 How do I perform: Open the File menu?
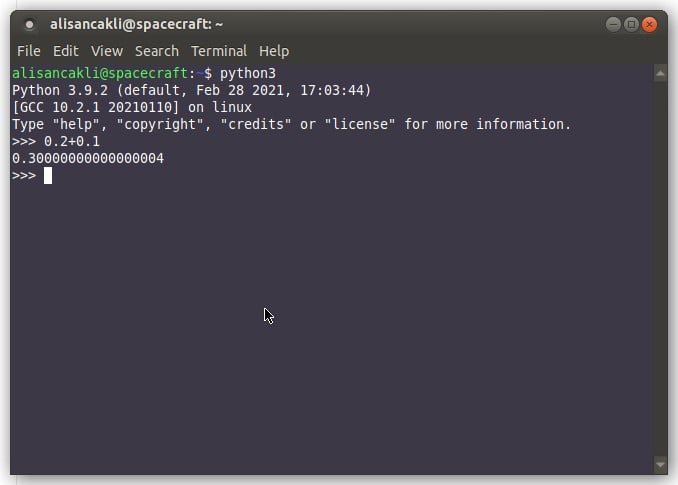[x=29, y=51]
